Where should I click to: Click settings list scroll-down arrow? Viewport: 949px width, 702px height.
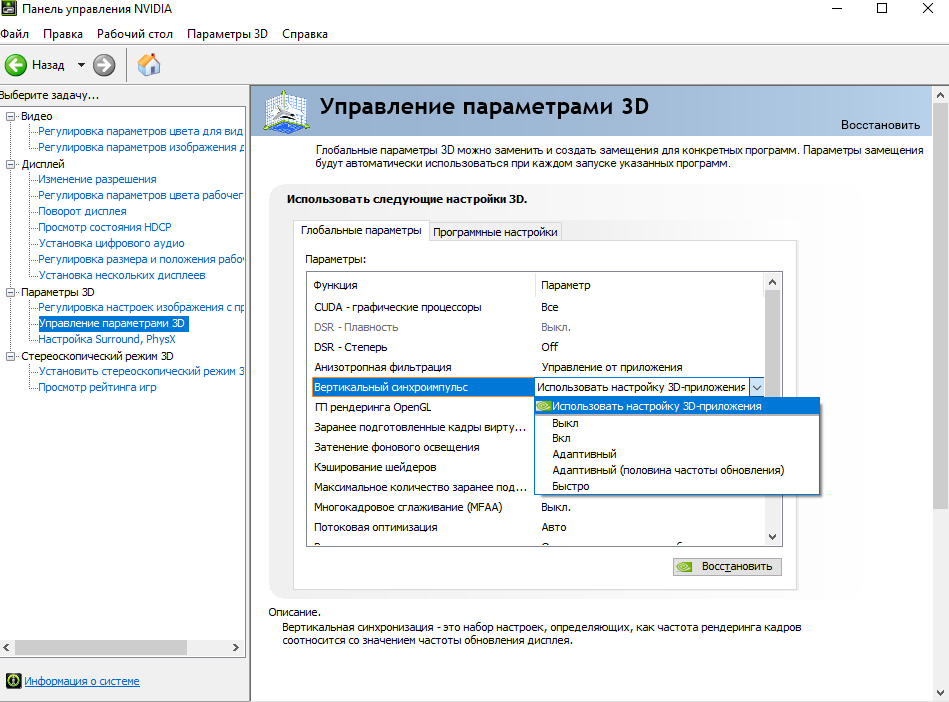pos(772,537)
